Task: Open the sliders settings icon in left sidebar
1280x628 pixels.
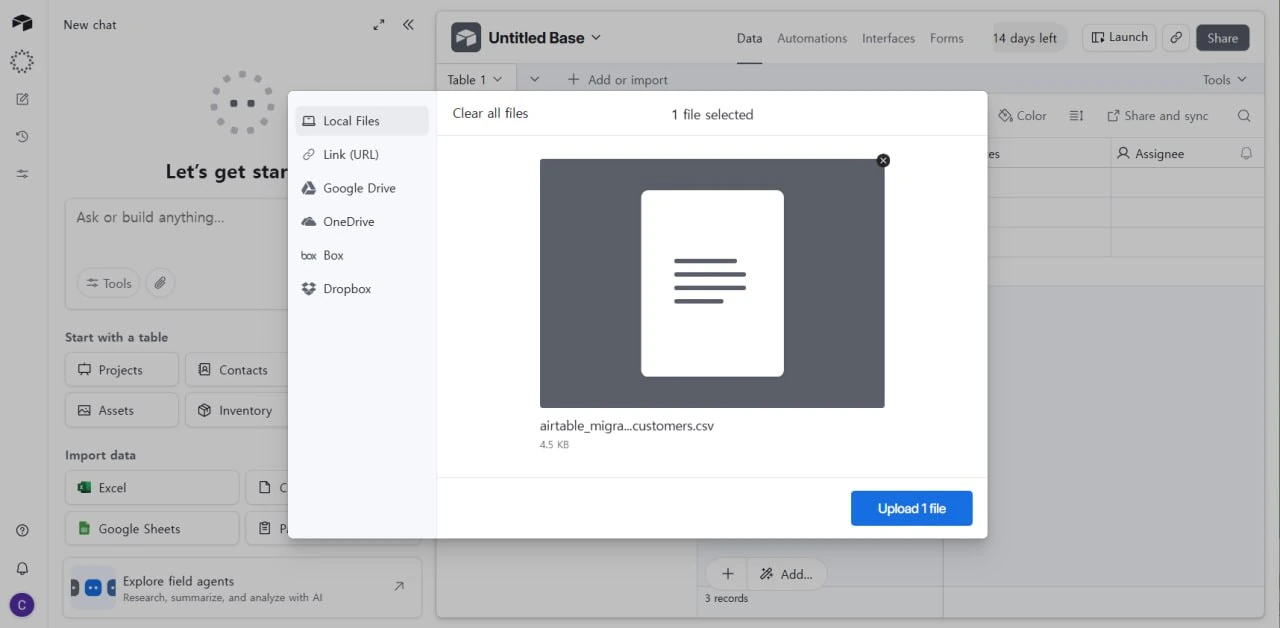Action: (22, 174)
